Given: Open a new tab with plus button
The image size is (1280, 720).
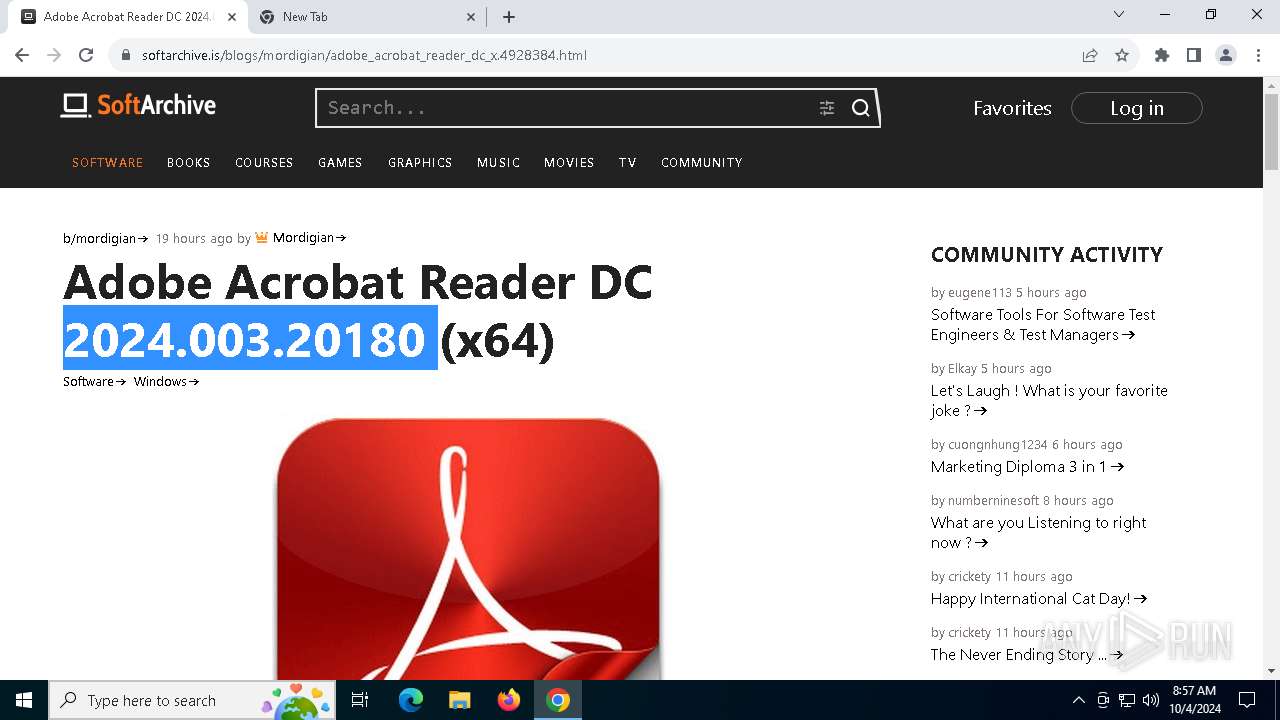Looking at the screenshot, I should coord(509,17).
